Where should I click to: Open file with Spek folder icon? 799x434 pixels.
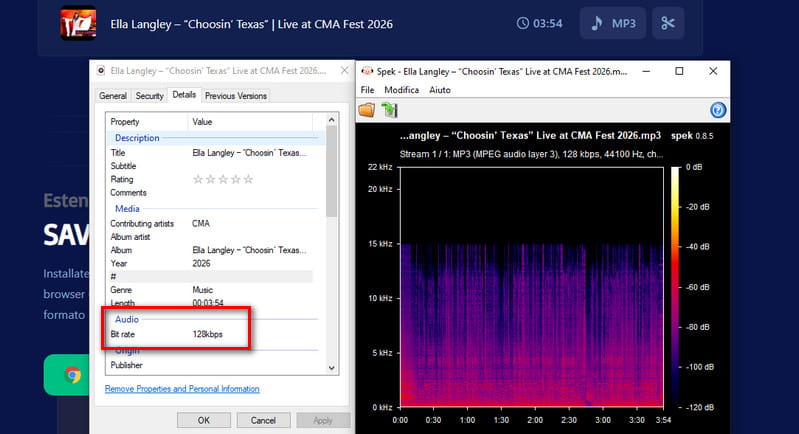[x=366, y=110]
